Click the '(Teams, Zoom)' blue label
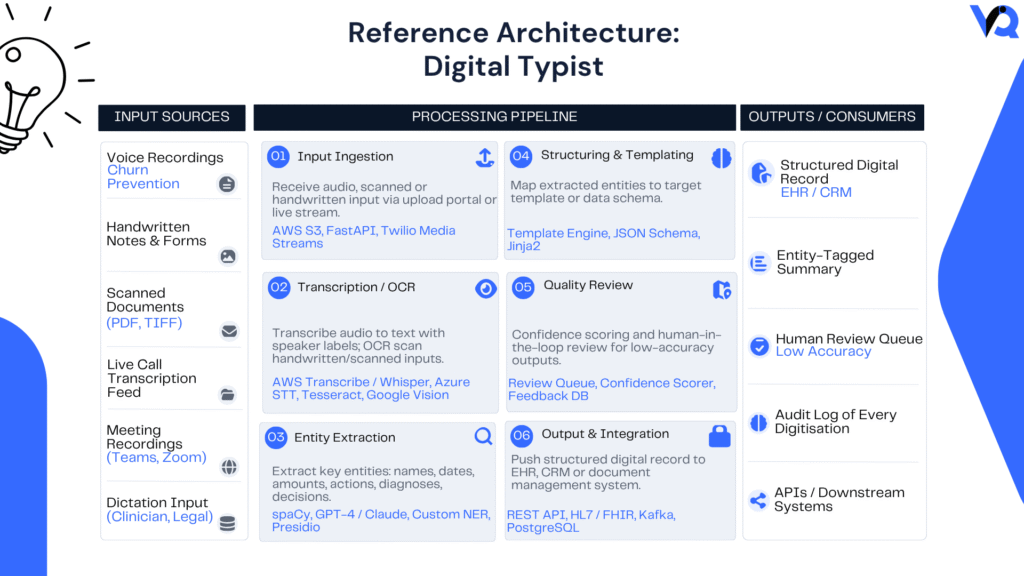 (x=157, y=458)
